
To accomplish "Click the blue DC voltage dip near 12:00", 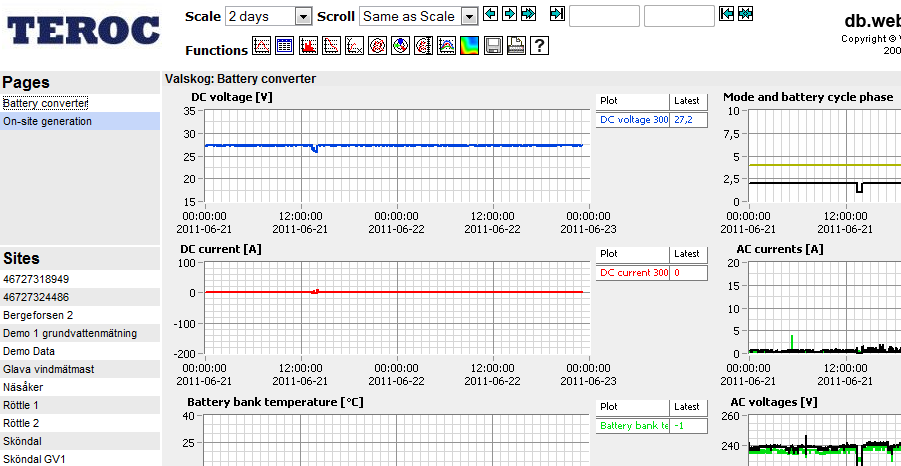I will (314, 149).
